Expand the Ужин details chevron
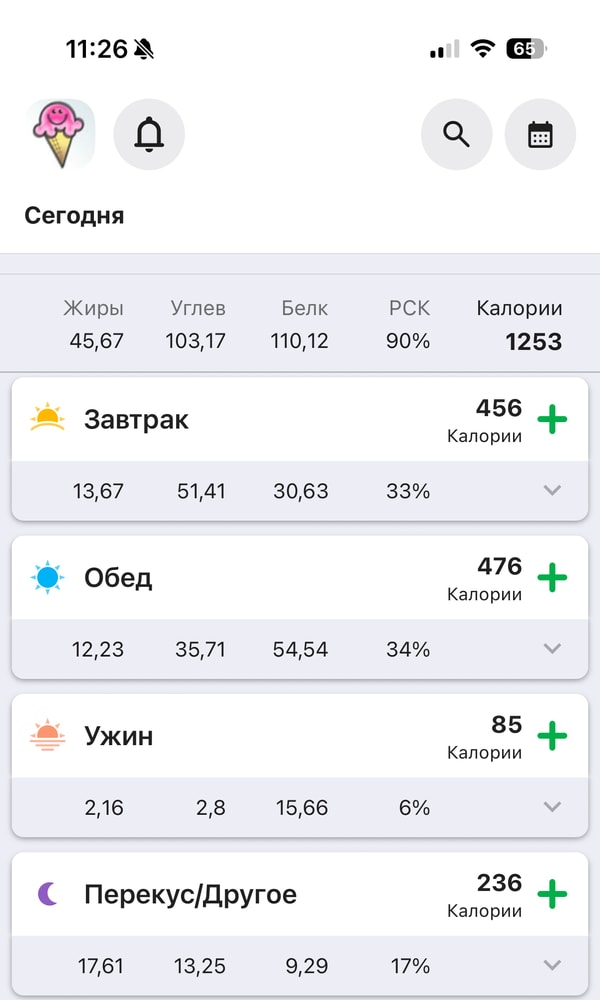 [x=552, y=807]
